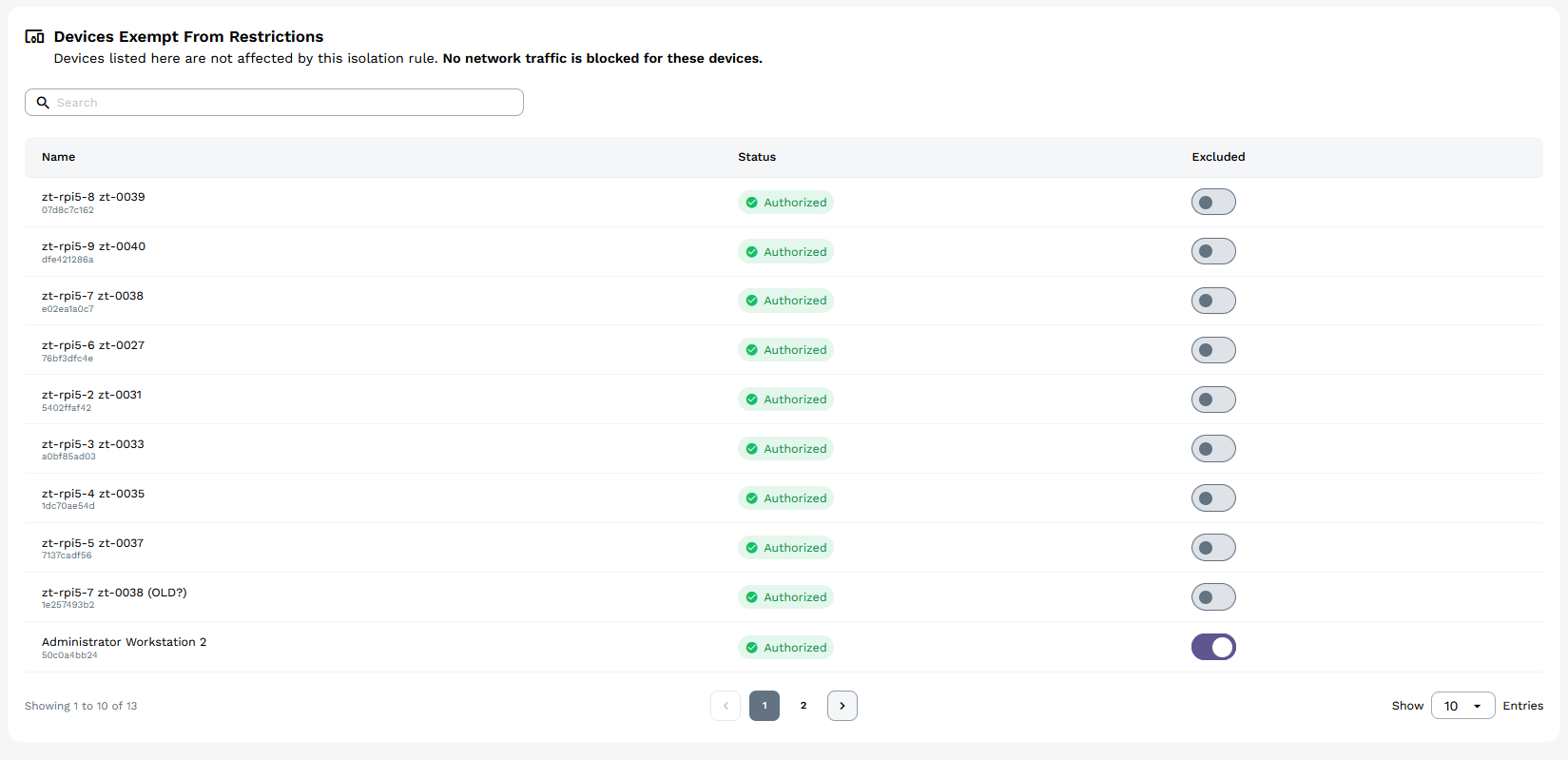1568x760 pixels.
Task: Select page 2 in pagination
Action: point(803,706)
